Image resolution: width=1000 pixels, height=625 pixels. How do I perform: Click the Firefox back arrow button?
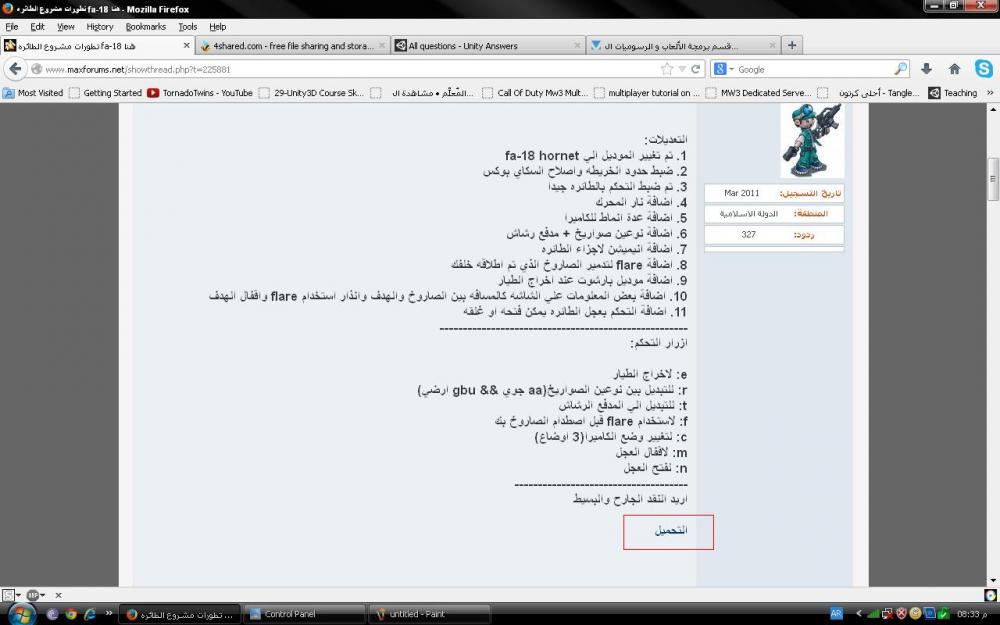[x=15, y=69]
